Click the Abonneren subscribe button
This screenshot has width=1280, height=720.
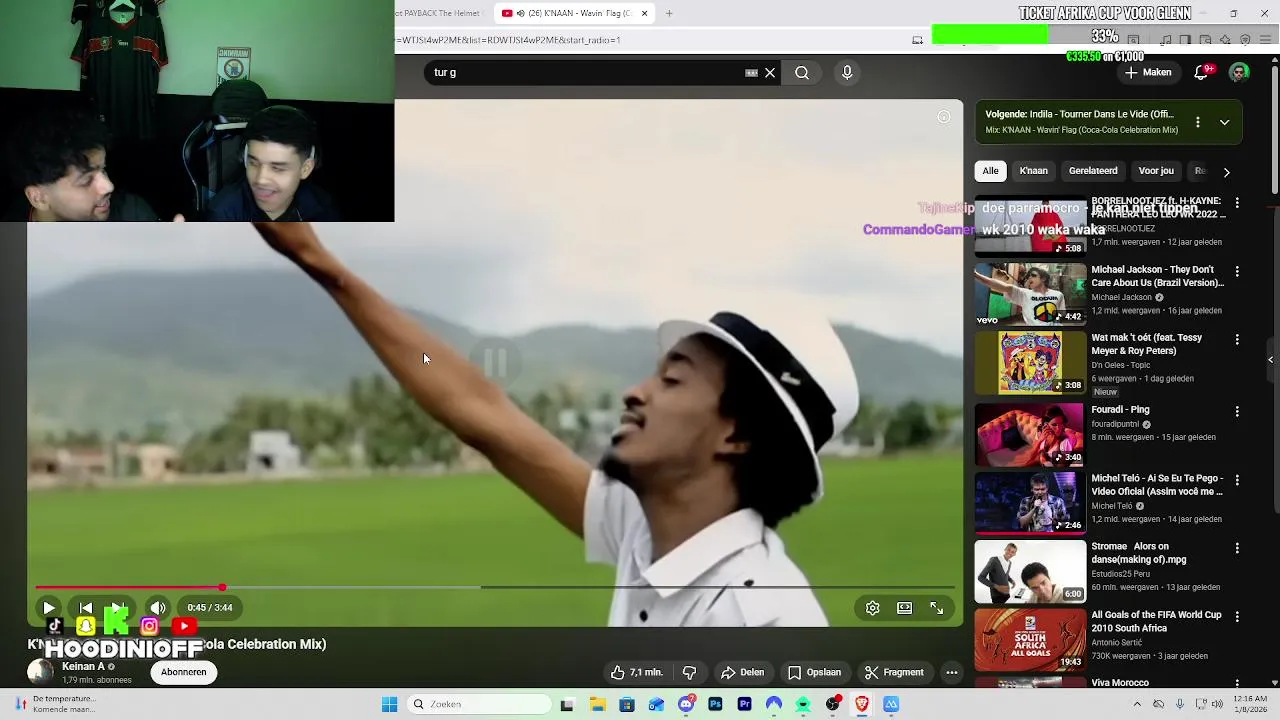pos(184,672)
